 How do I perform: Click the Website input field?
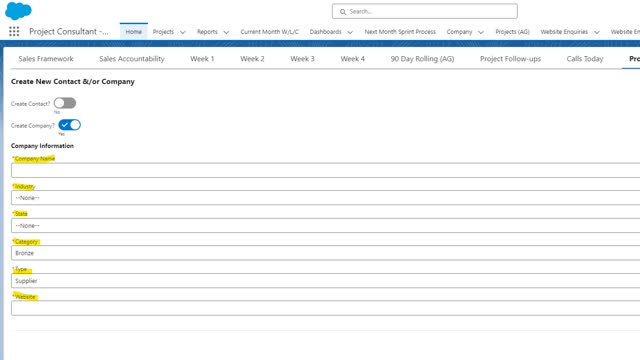pyautogui.click(x=325, y=308)
